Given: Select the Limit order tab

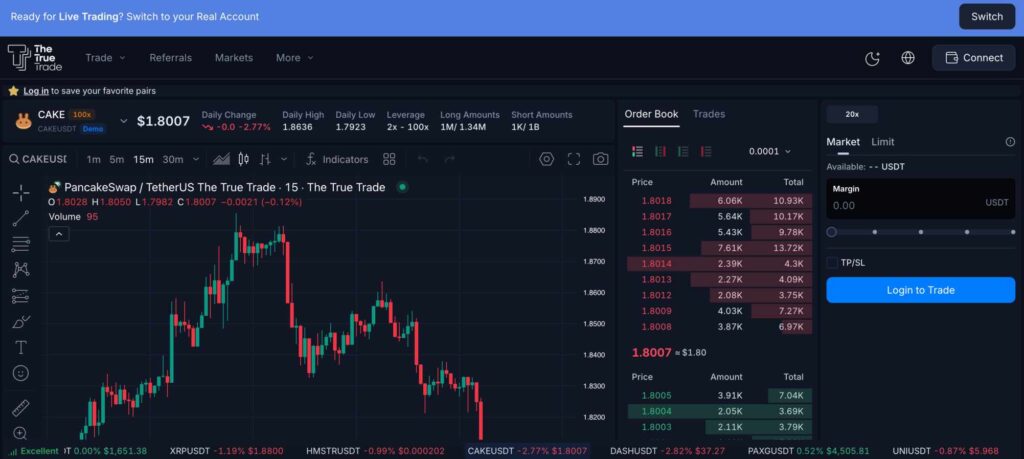Looking at the screenshot, I should (x=883, y=142).
